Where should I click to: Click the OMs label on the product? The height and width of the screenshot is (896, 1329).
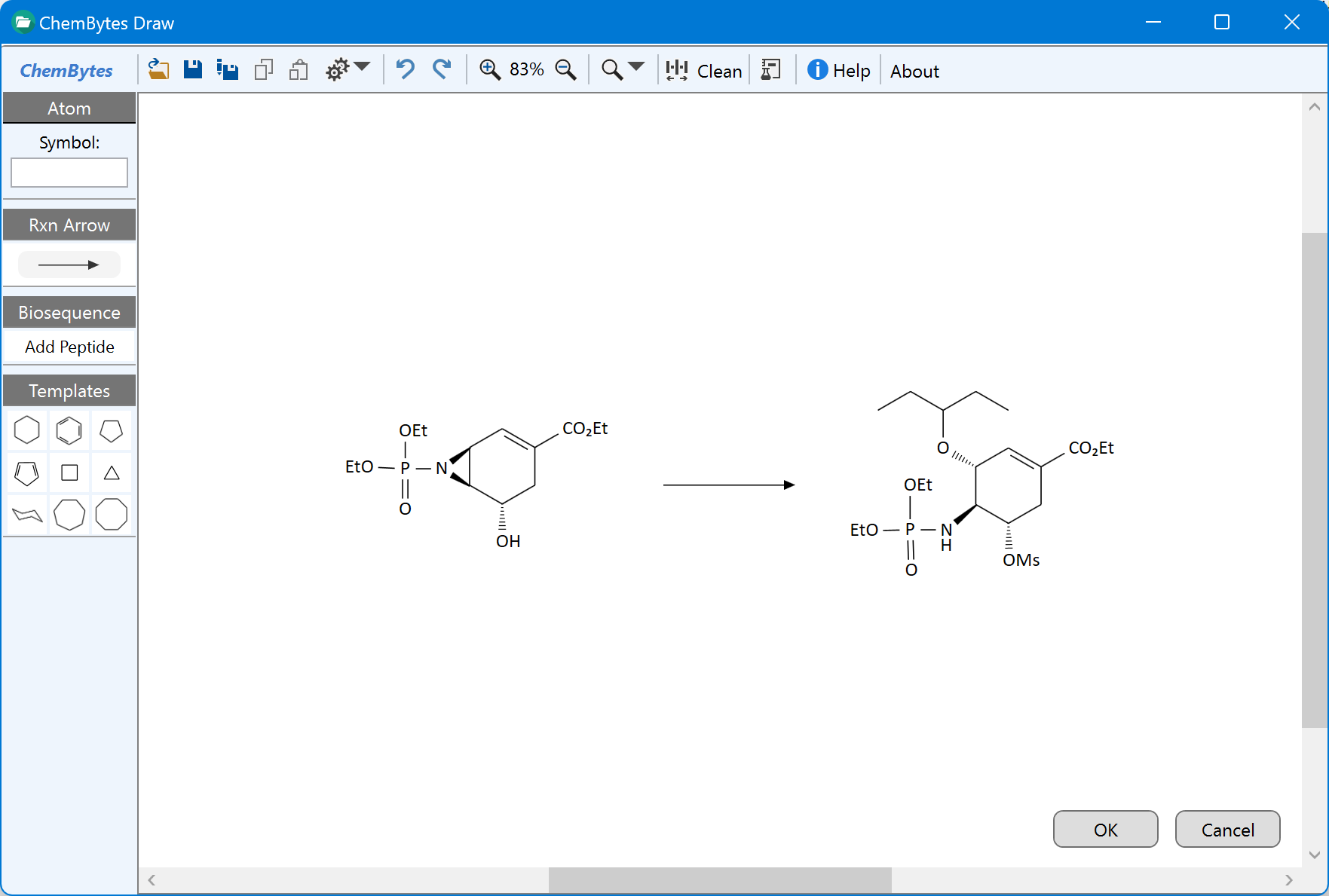(1021, 561)
